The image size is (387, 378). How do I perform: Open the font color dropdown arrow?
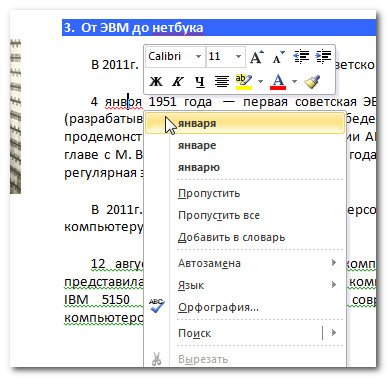[294, 81]
